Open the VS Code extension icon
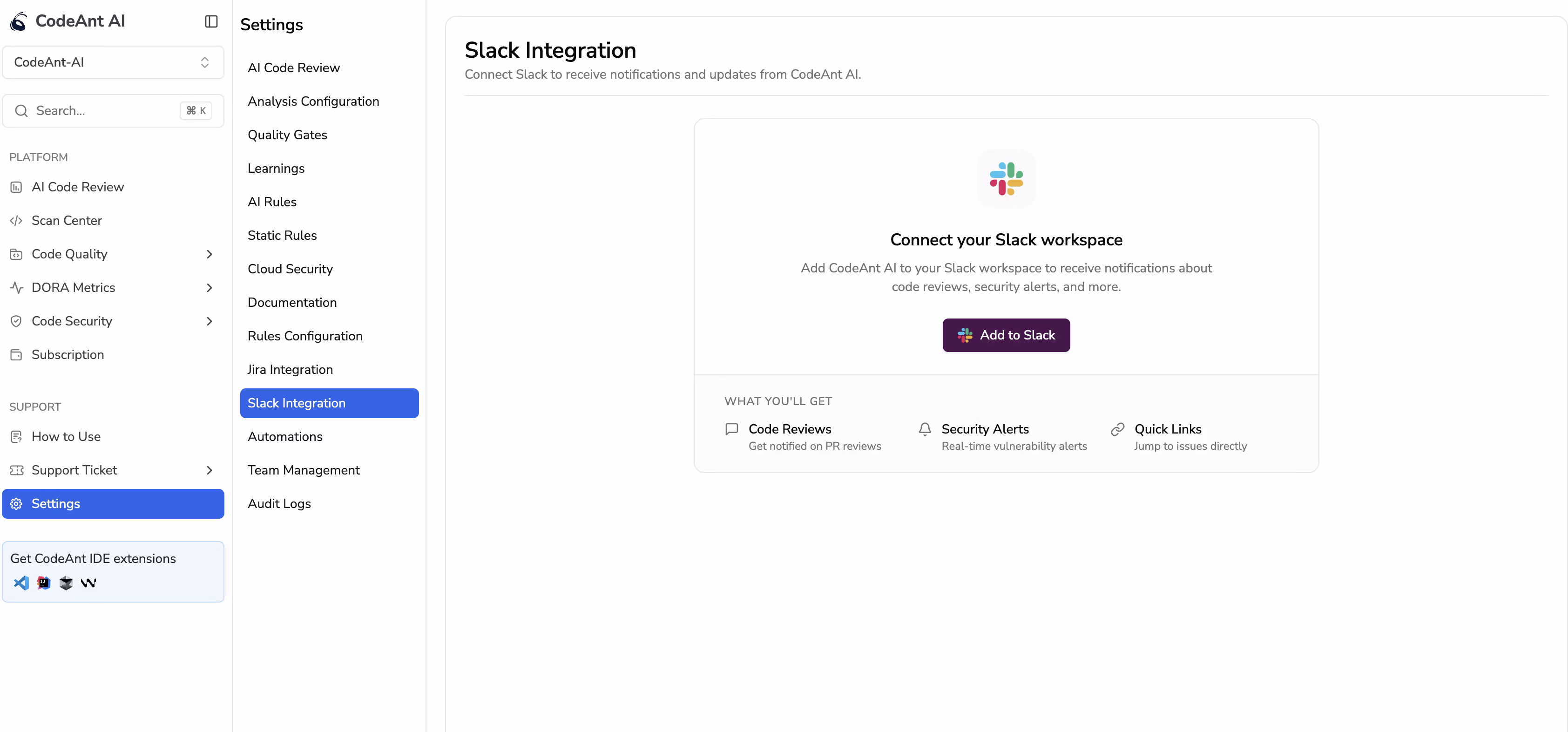 click(20, 583)
